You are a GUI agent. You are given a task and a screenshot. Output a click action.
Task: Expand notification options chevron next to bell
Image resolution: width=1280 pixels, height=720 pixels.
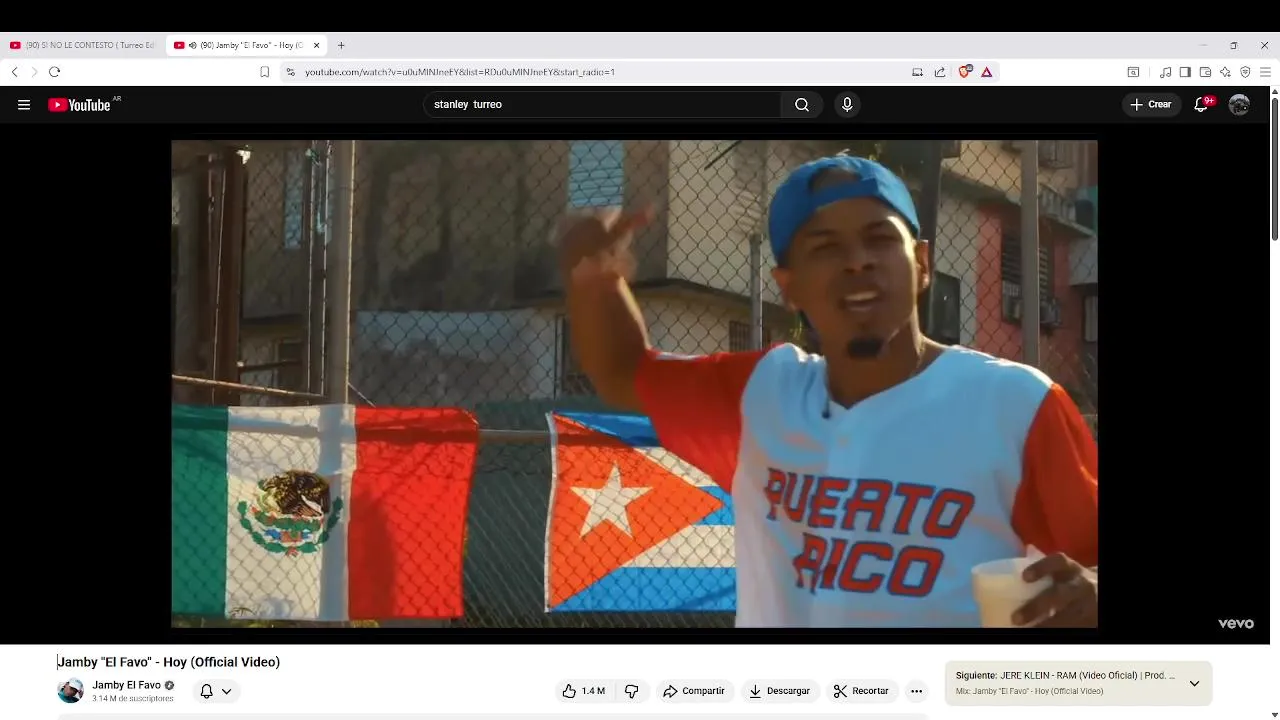coord(227,691)
